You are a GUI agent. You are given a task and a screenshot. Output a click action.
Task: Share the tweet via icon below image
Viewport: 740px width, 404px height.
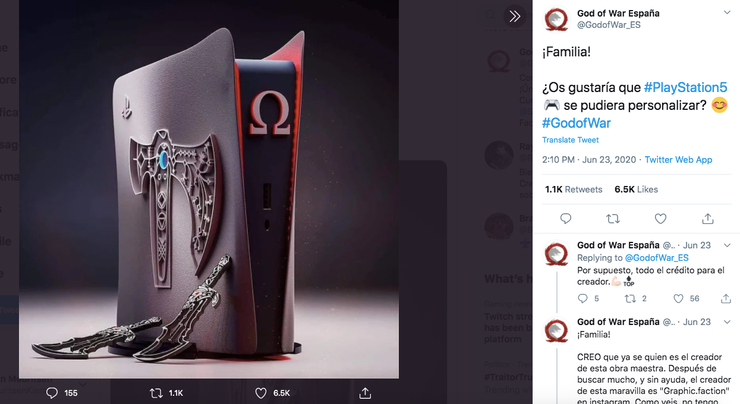coord(366,393)
